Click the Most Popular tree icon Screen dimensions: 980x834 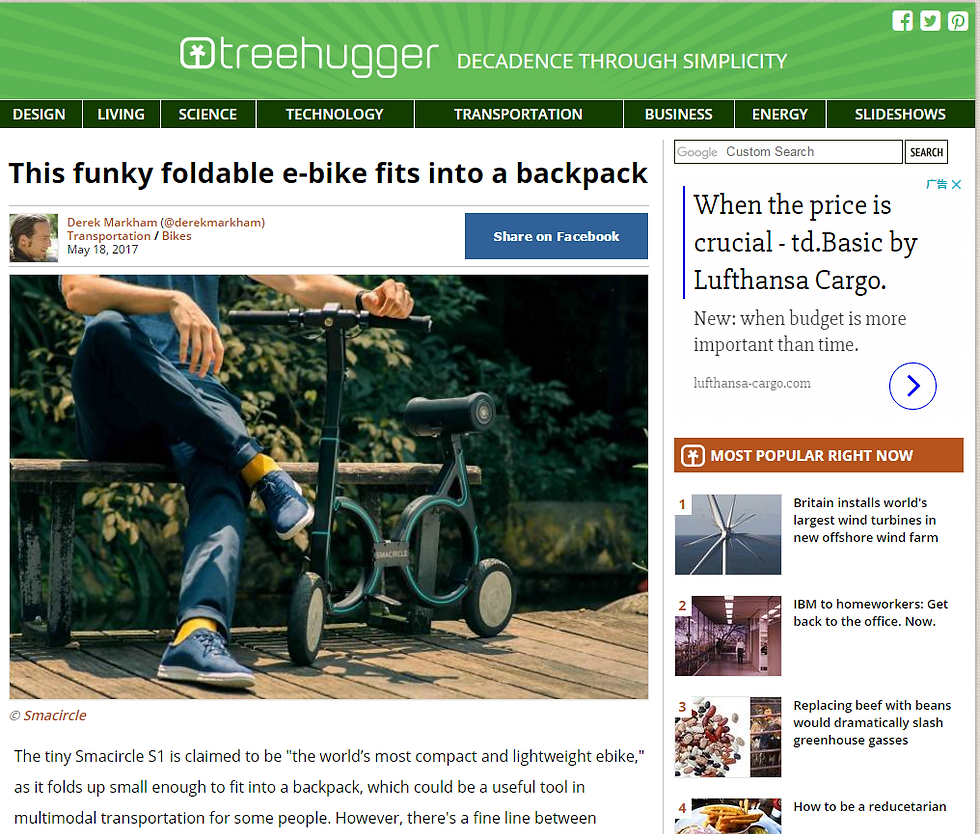coord(692,456)
